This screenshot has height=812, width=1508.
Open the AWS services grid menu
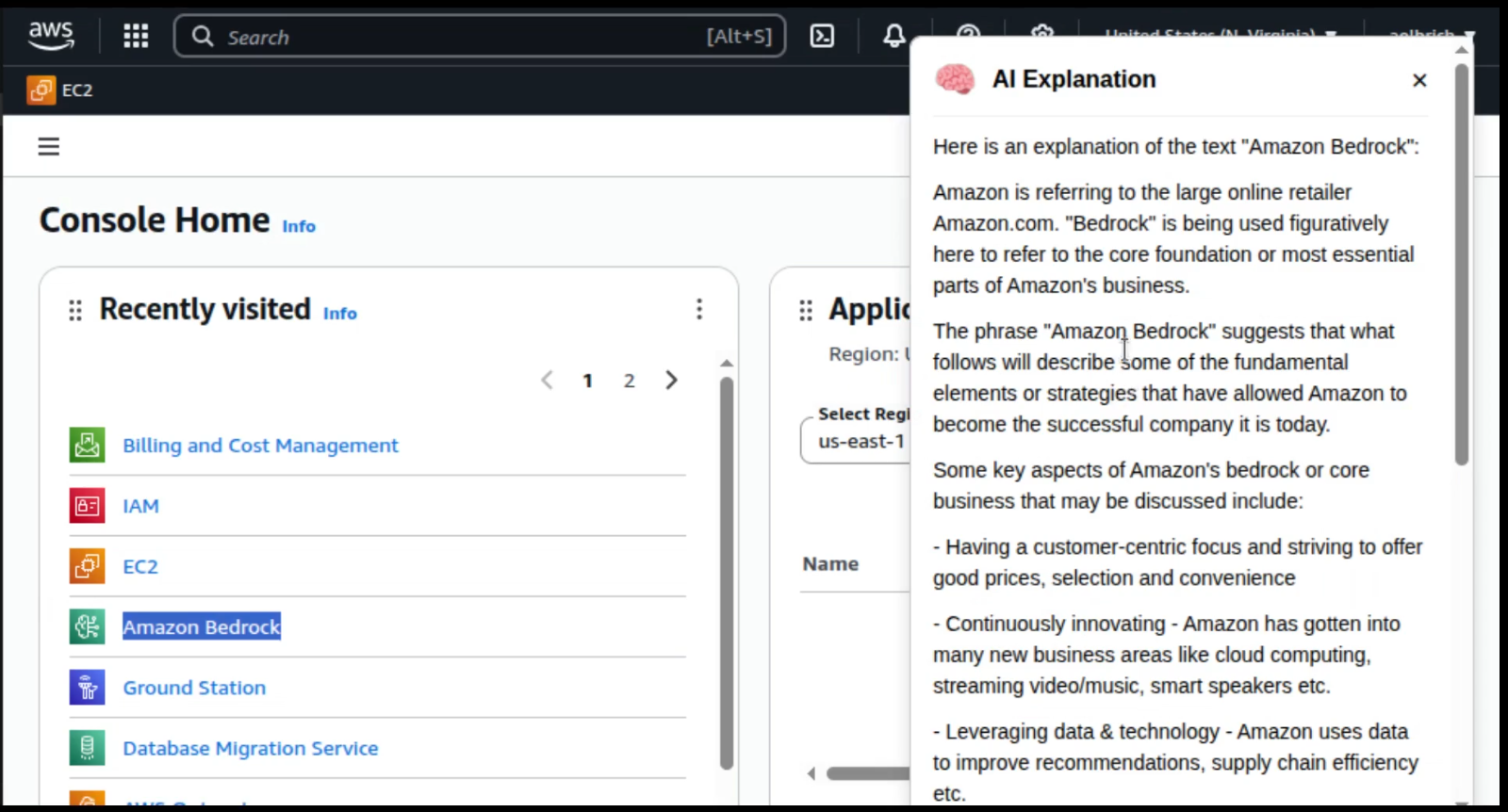click(136, 37)
